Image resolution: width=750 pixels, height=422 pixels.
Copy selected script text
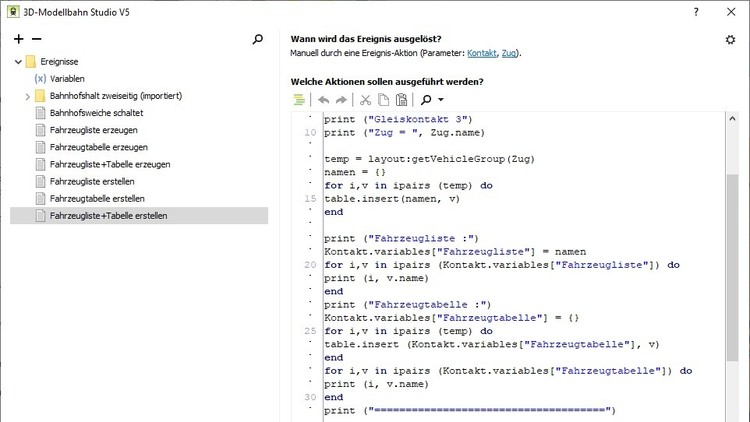[x=383, y=99]
